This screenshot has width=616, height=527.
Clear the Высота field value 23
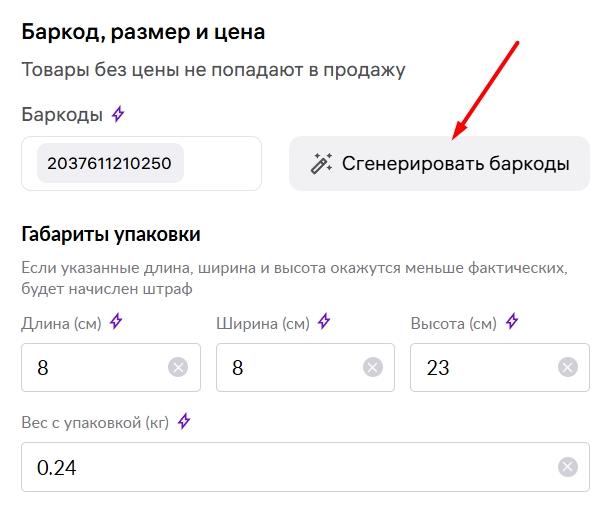pyautogui.click(x=568, y=367)
